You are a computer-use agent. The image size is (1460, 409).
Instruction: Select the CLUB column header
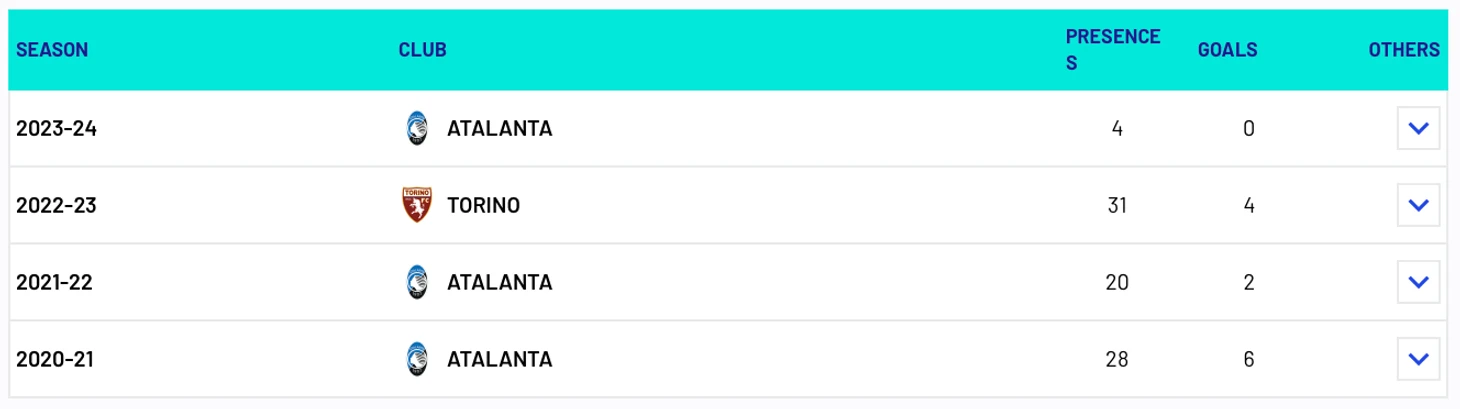point(422,50)
